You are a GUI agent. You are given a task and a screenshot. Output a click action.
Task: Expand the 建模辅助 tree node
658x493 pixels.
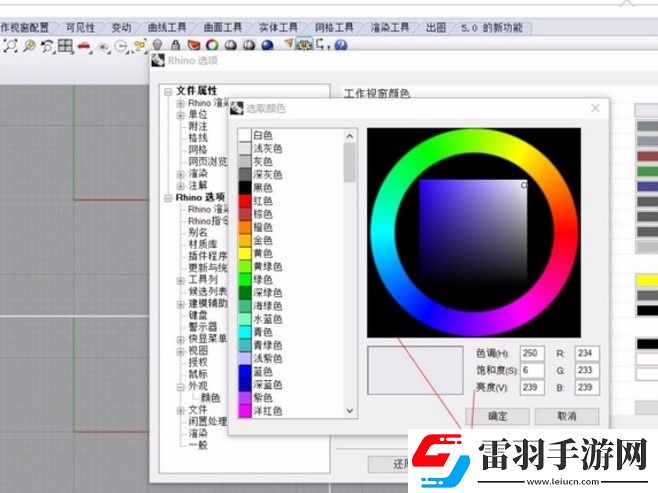(181, 304)
